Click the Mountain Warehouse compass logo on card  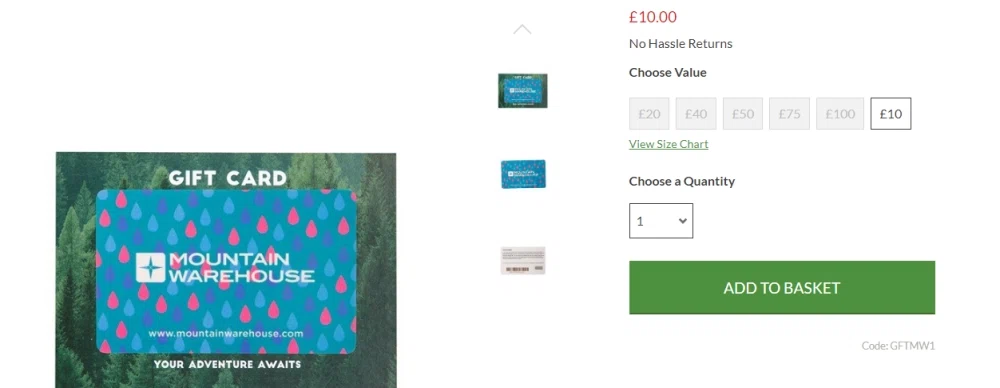point(151,267)
